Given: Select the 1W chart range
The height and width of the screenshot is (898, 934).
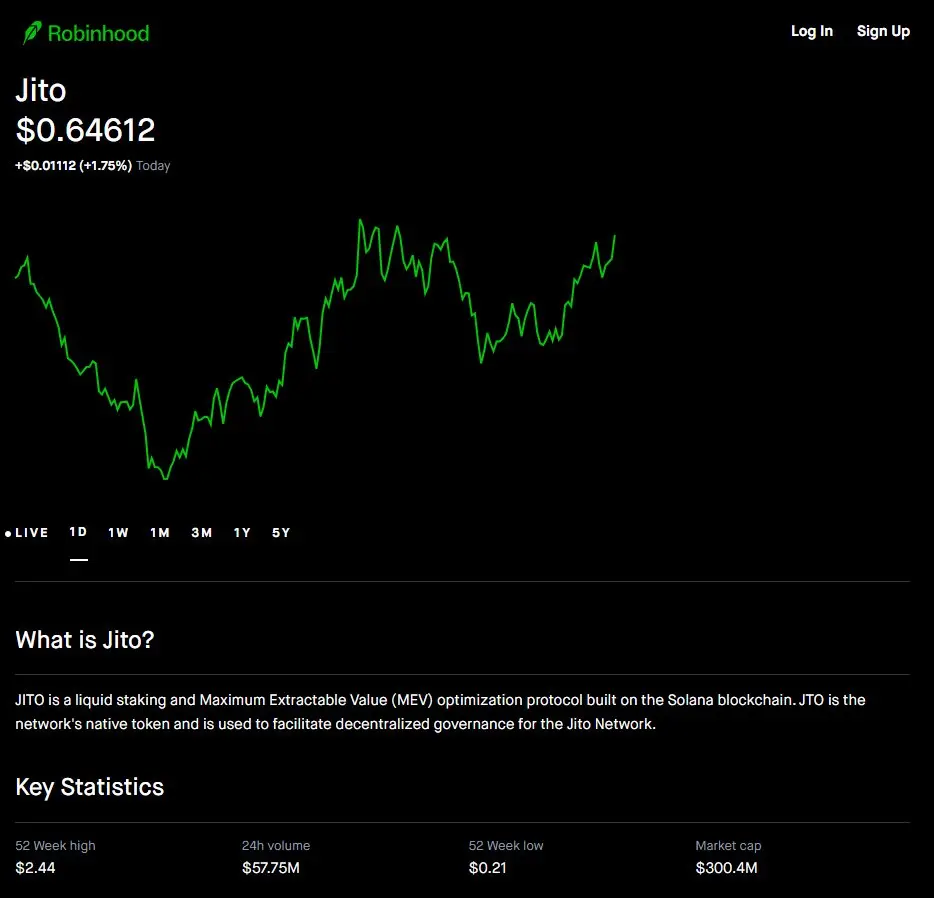Looking at the screenshot, I should coord(119,532).
